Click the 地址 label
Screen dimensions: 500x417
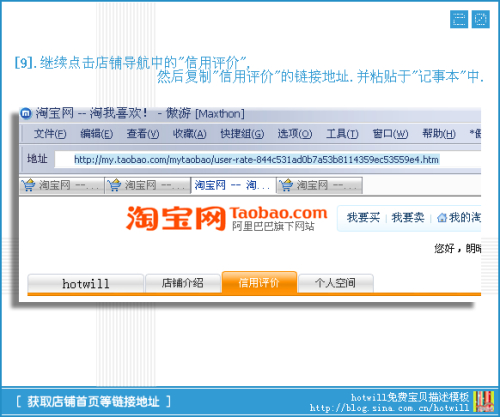click(x=37, y=159)
